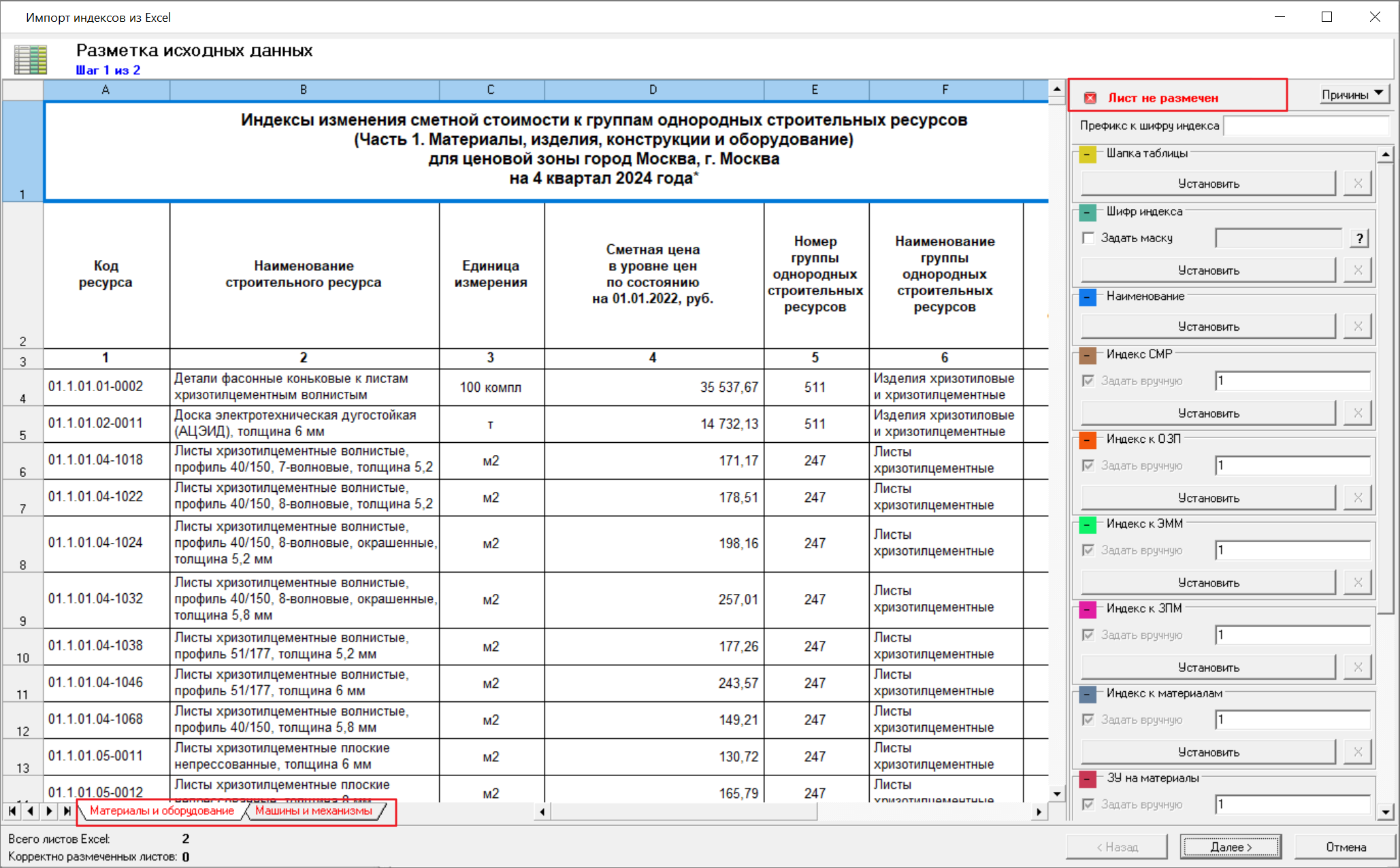Click the orange Индекс к ОЗП color marker

(x=1088, y=439)
